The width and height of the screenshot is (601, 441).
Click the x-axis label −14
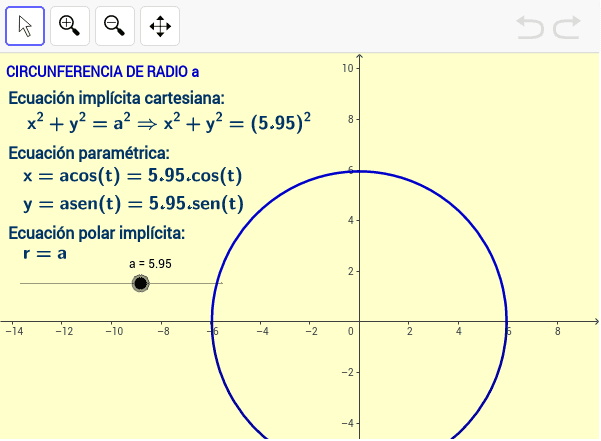[15, 331]
